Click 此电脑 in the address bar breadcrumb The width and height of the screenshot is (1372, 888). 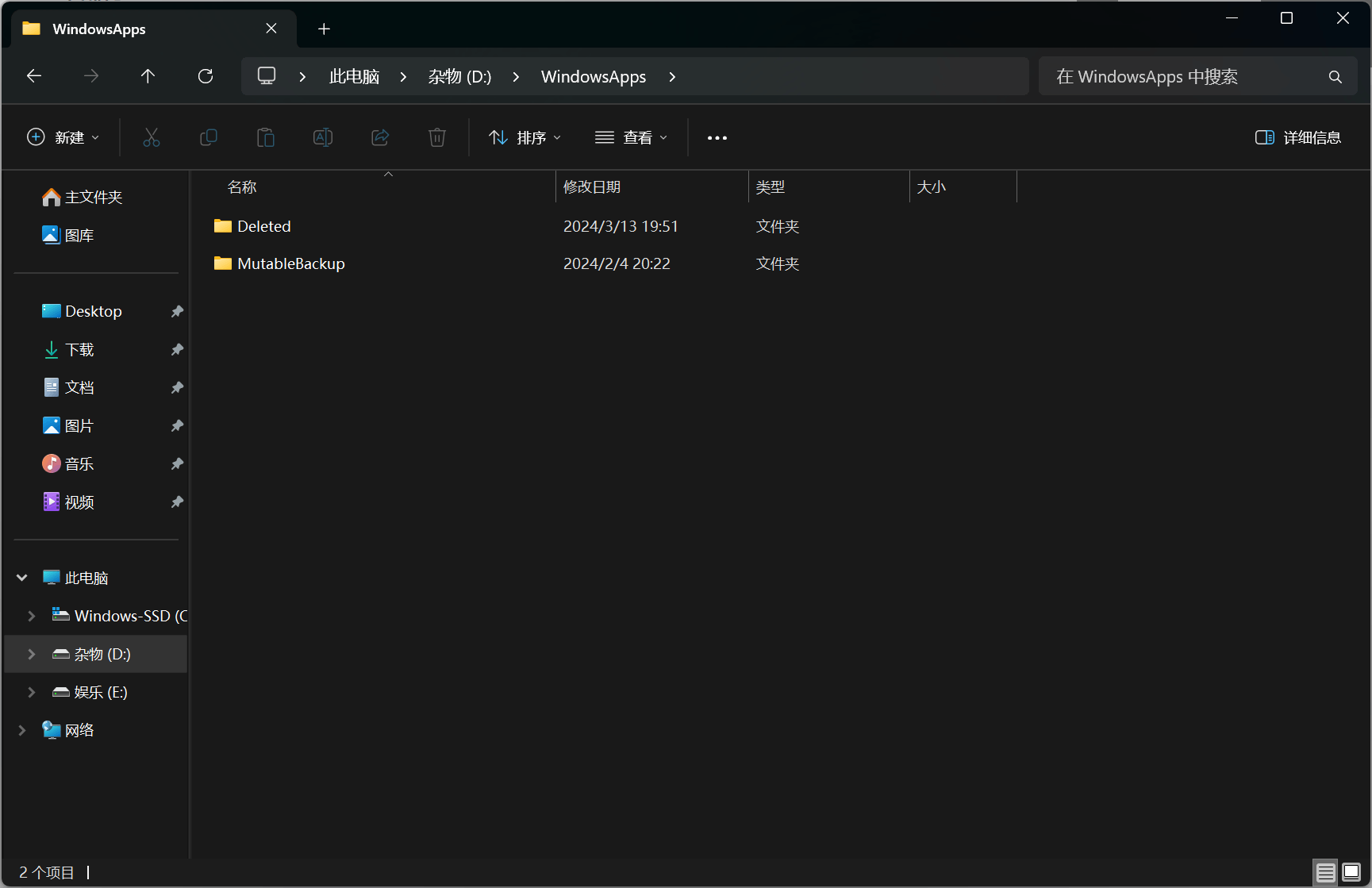click(x=354, y=77)
